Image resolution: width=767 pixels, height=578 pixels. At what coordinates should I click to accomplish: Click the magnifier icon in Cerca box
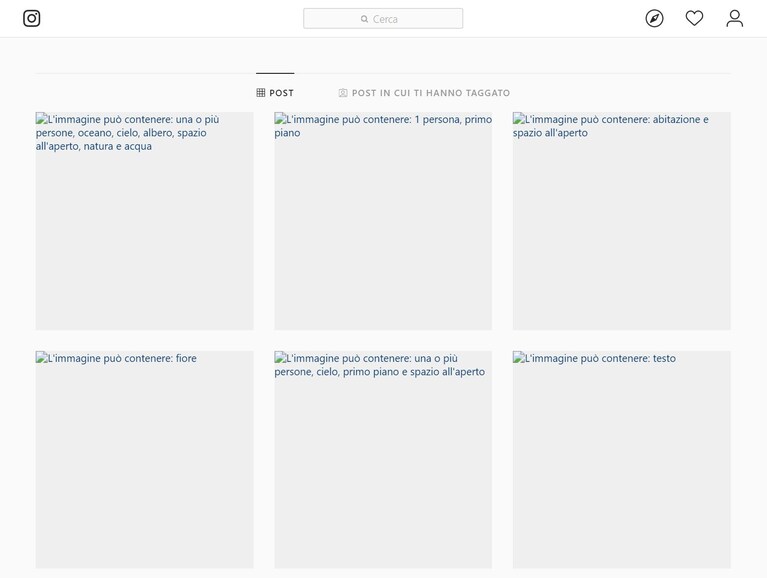point(364,19)
